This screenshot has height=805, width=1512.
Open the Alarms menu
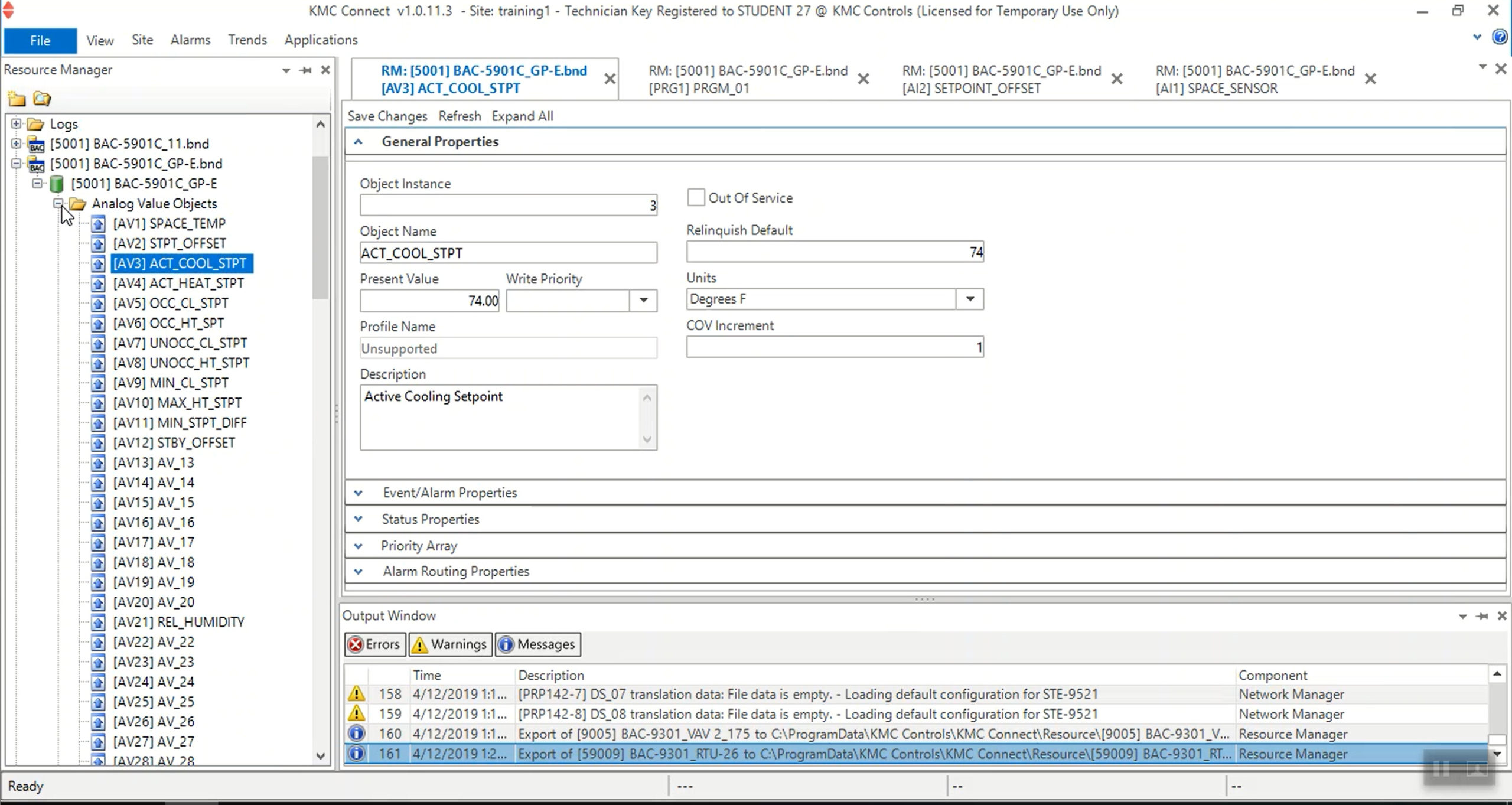tap(189, 39)
